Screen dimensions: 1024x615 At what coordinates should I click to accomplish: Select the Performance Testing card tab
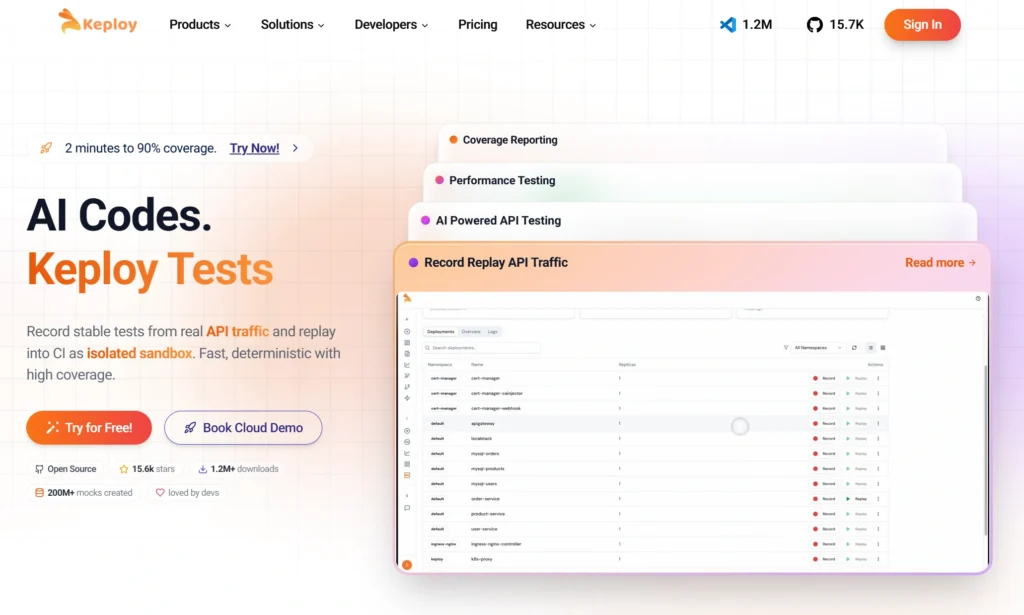502,181
